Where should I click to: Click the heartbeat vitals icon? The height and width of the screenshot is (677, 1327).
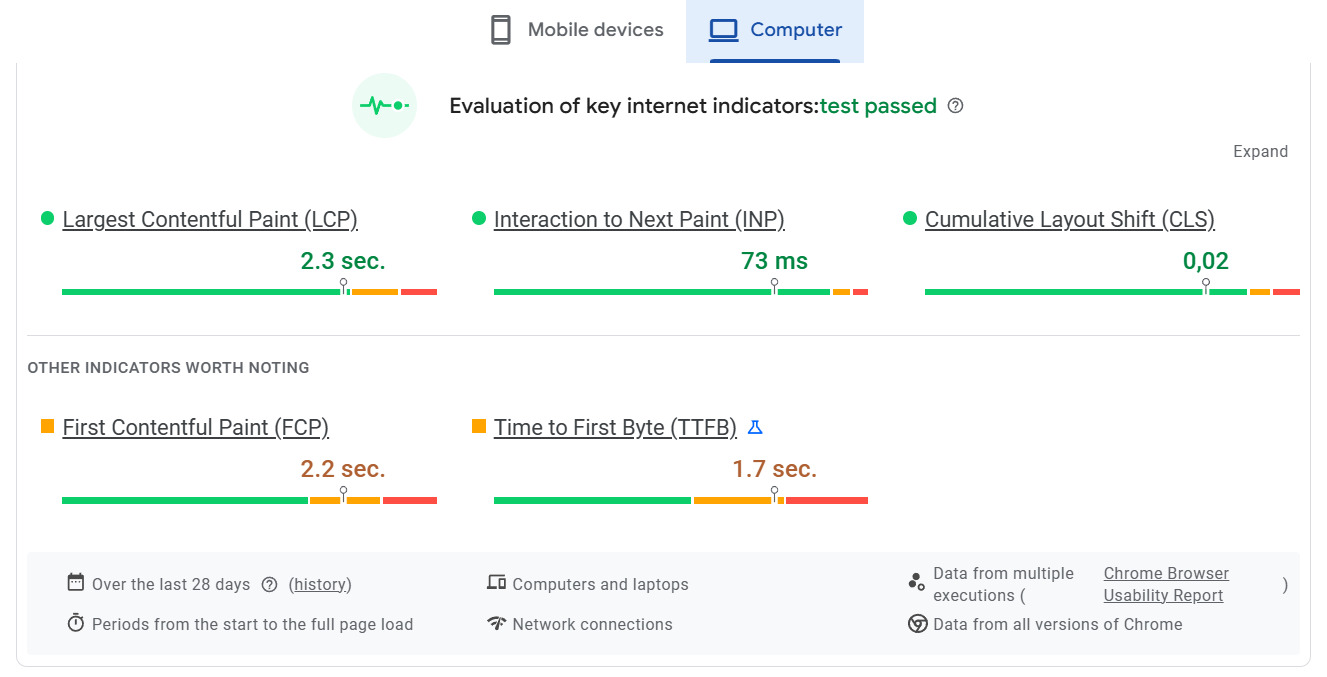coord(384,105)
